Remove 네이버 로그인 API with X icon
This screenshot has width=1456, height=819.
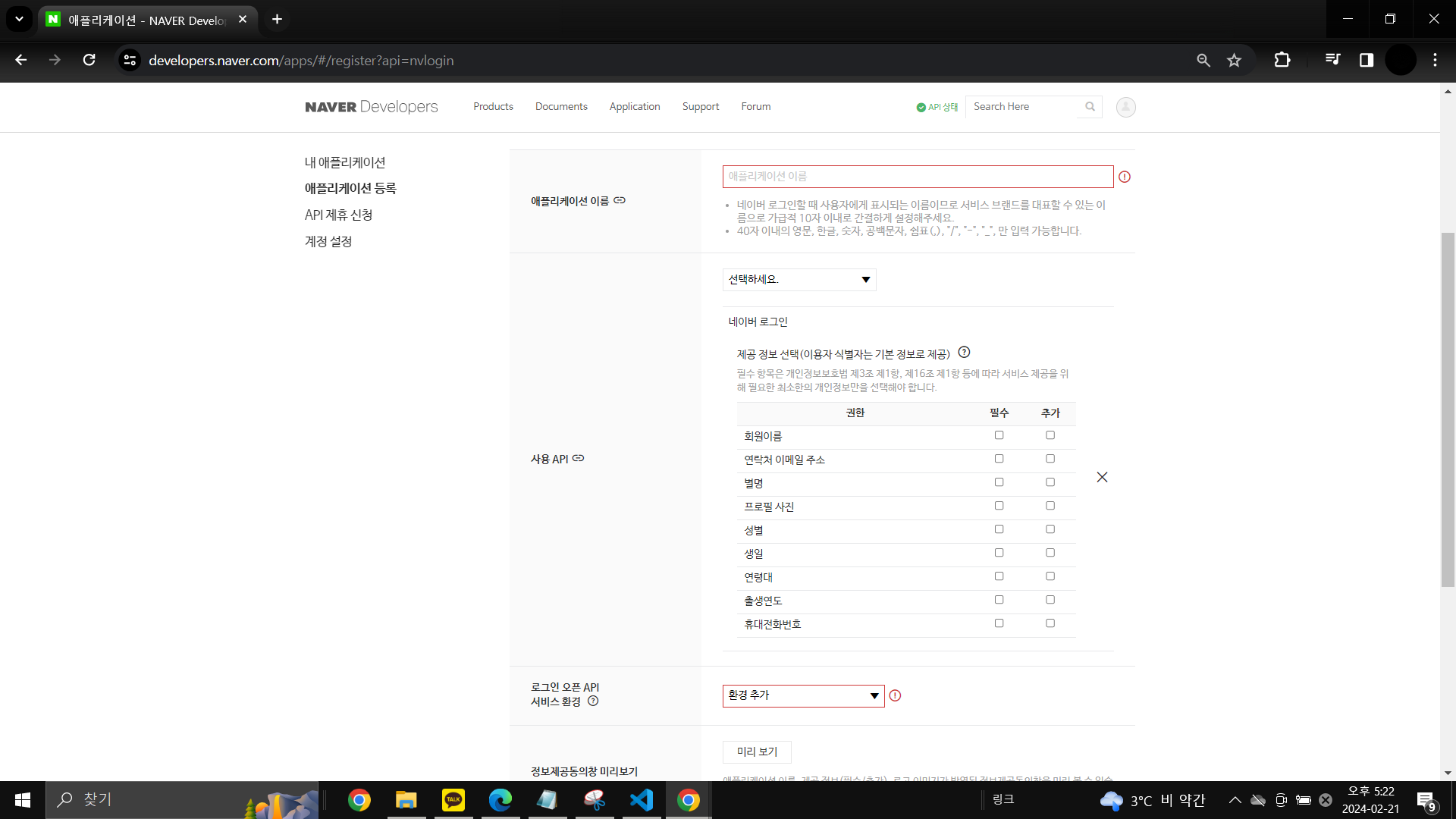coord(1102,477)
